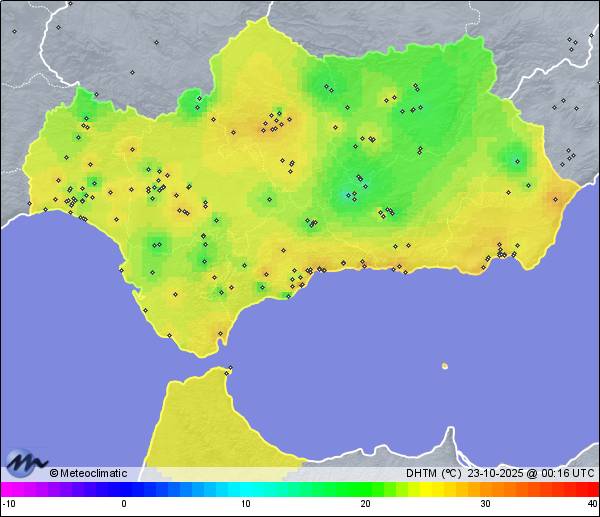Viewport: 600px width, 517px height.
Task: Click the orange hot spot on the east coast
Action: click(x=555, y=198)
